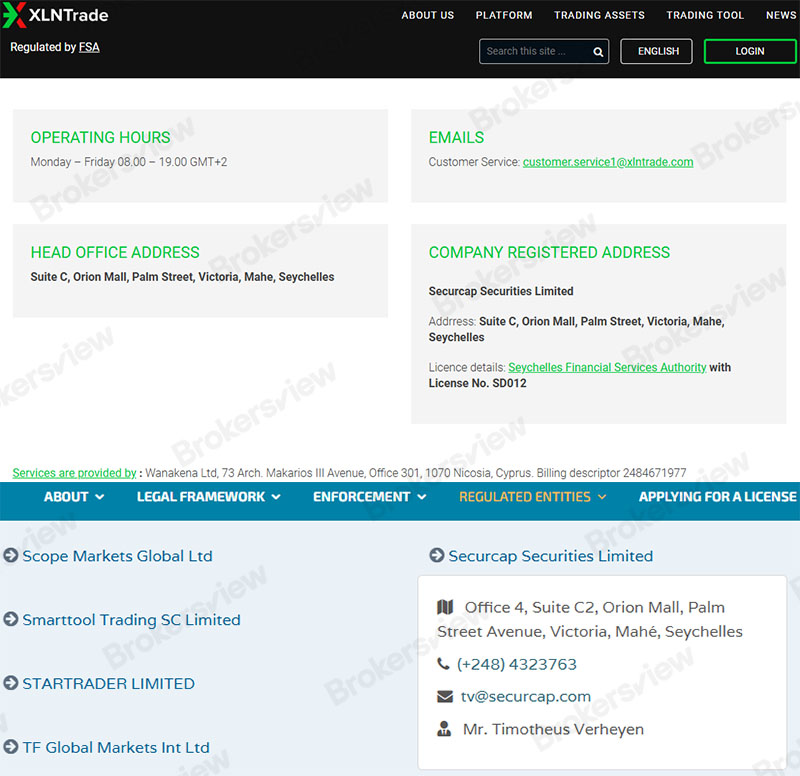Click the envelope icon next to tv@securcap.com
800x776 pixels.
click(x=445, y=697)
